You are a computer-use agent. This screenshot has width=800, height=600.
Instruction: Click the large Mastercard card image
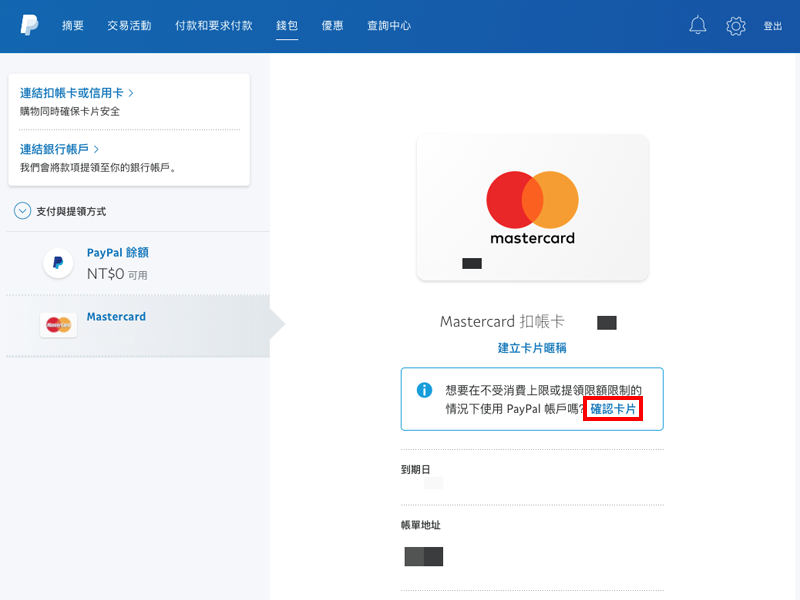(532, 207)
